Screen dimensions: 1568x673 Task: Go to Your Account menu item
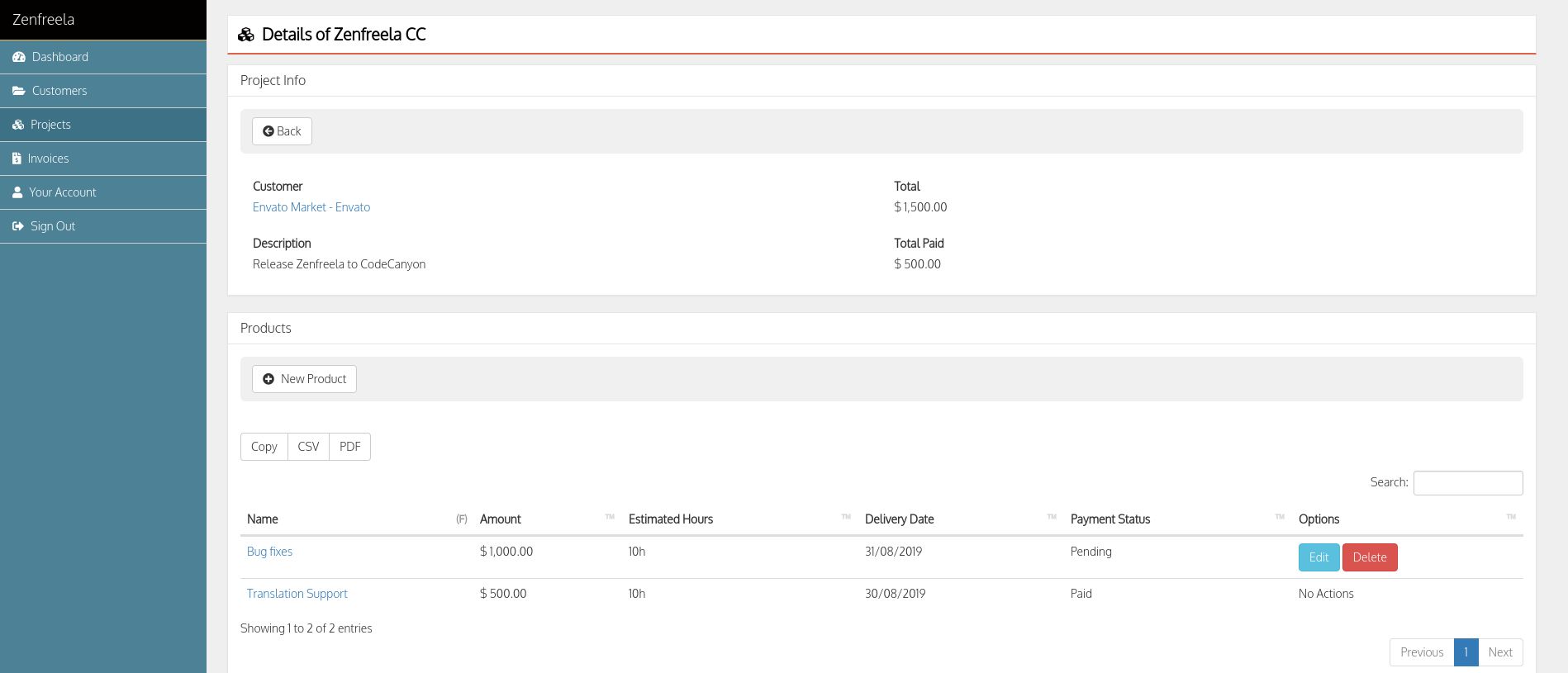pyautogui.click(x=63, y=192)
